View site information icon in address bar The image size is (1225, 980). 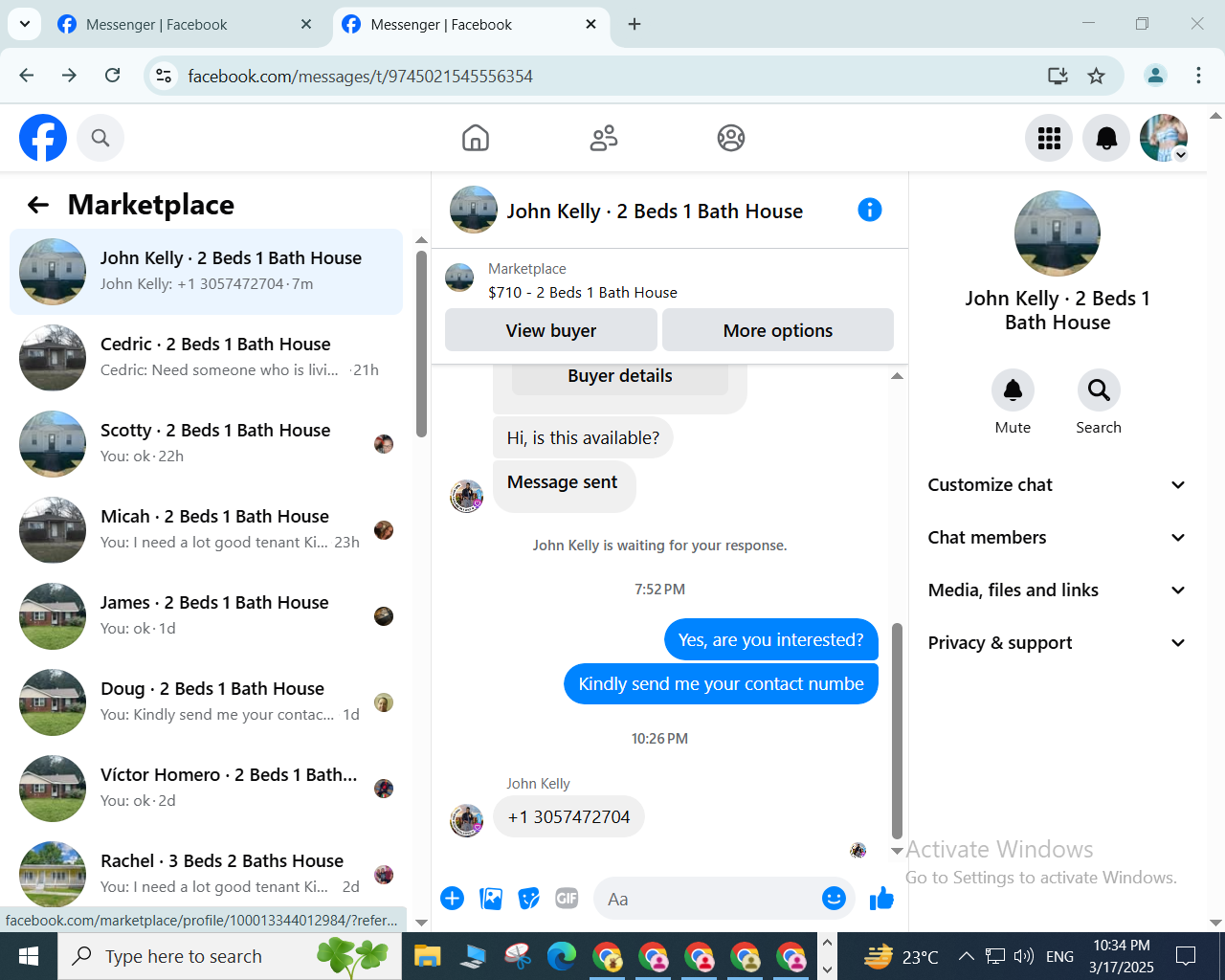(165, 76)
